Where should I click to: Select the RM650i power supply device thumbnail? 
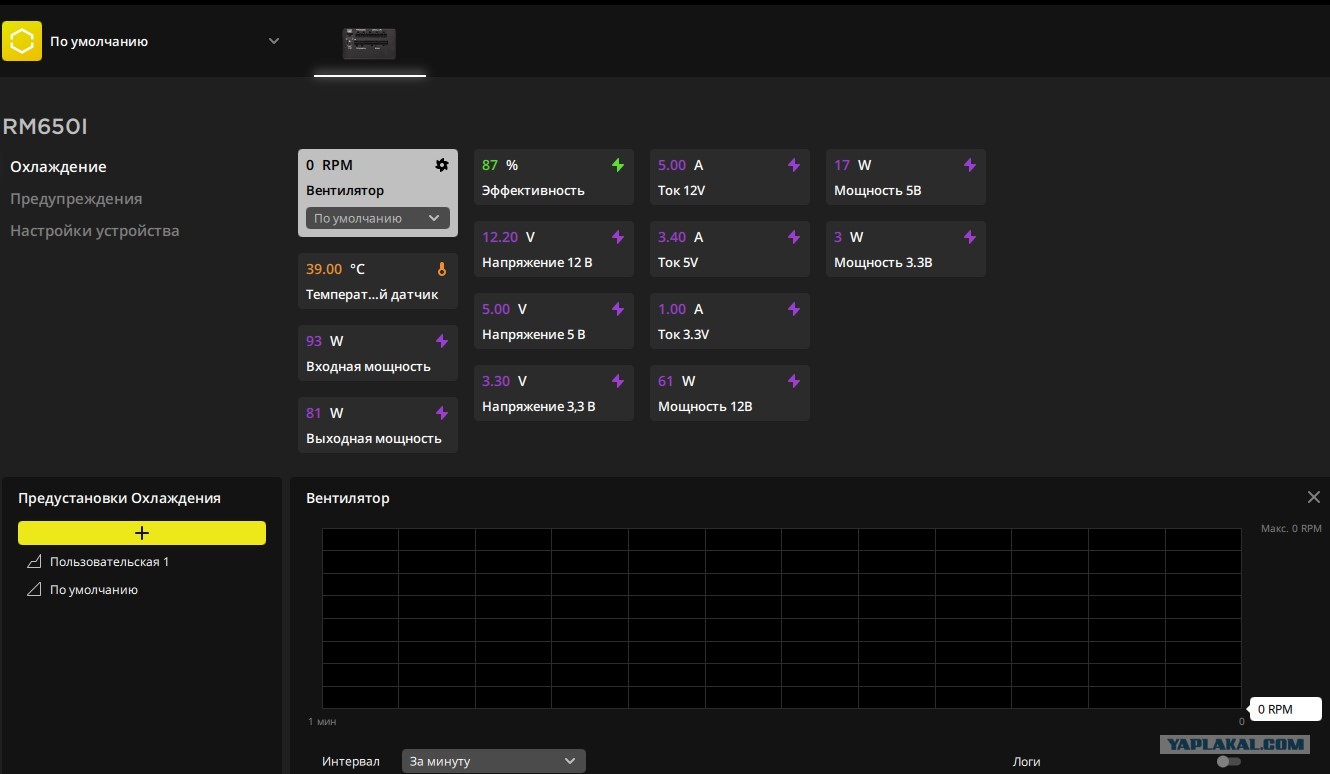pyautogui.click(x=370, y=44)
